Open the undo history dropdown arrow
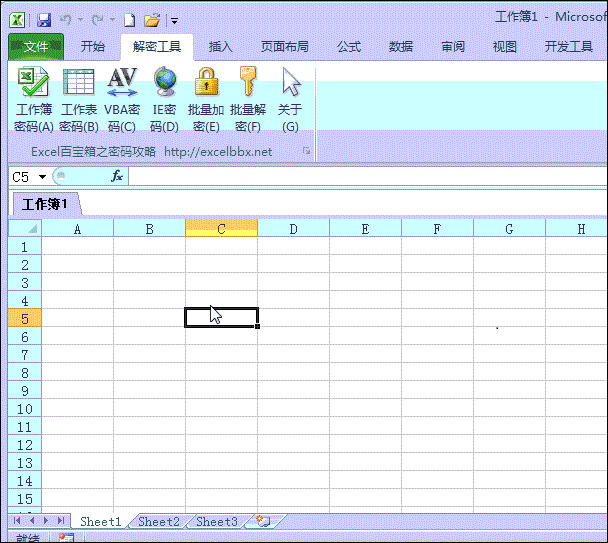The width and height of the screenshot is (608, 543). [80, 19]
